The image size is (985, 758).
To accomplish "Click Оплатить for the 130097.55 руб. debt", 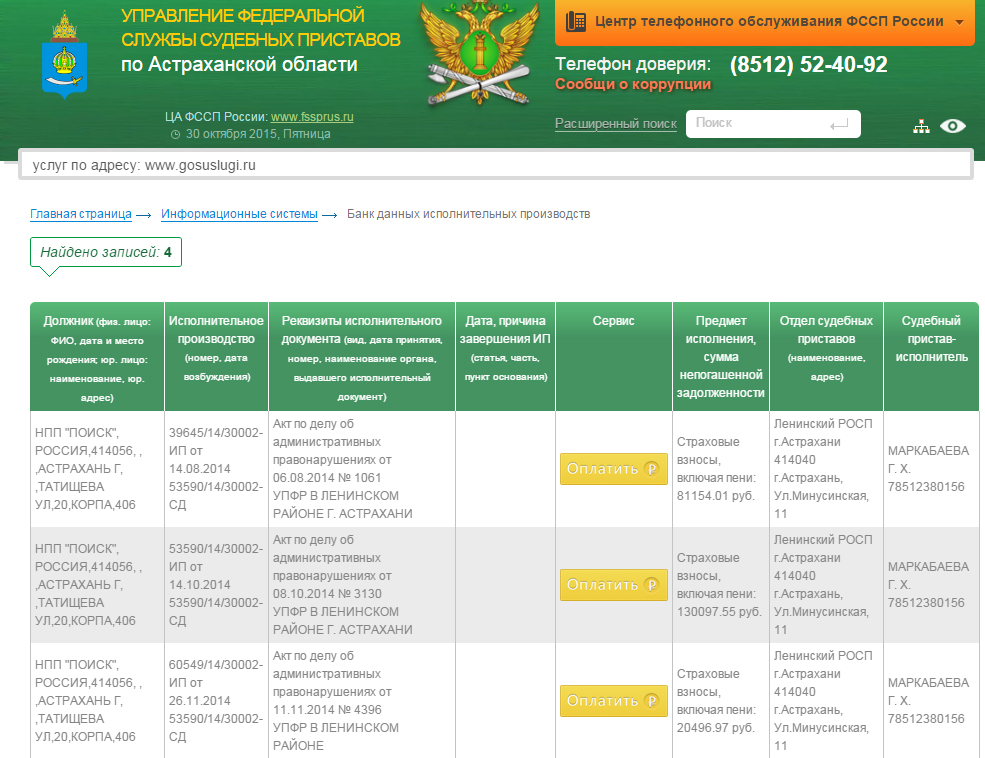I will pyautogui.click(x=613, y=585).
